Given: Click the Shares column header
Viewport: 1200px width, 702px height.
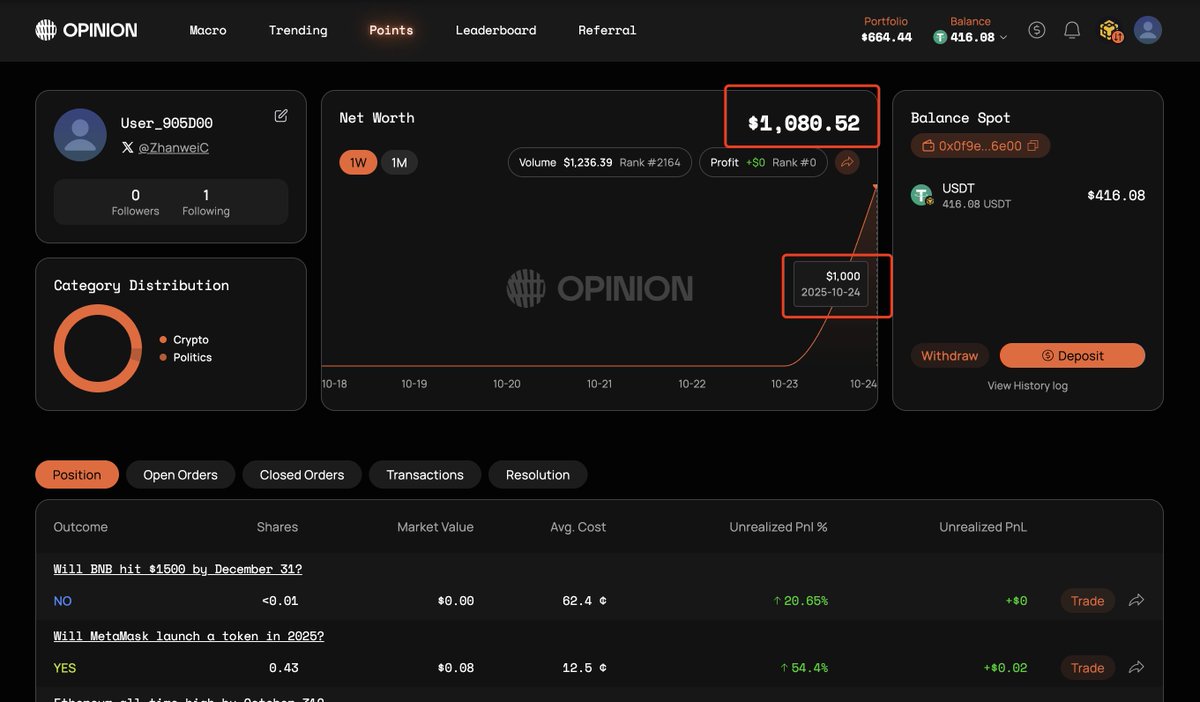Looking at the screenshot, I should 277,527.
